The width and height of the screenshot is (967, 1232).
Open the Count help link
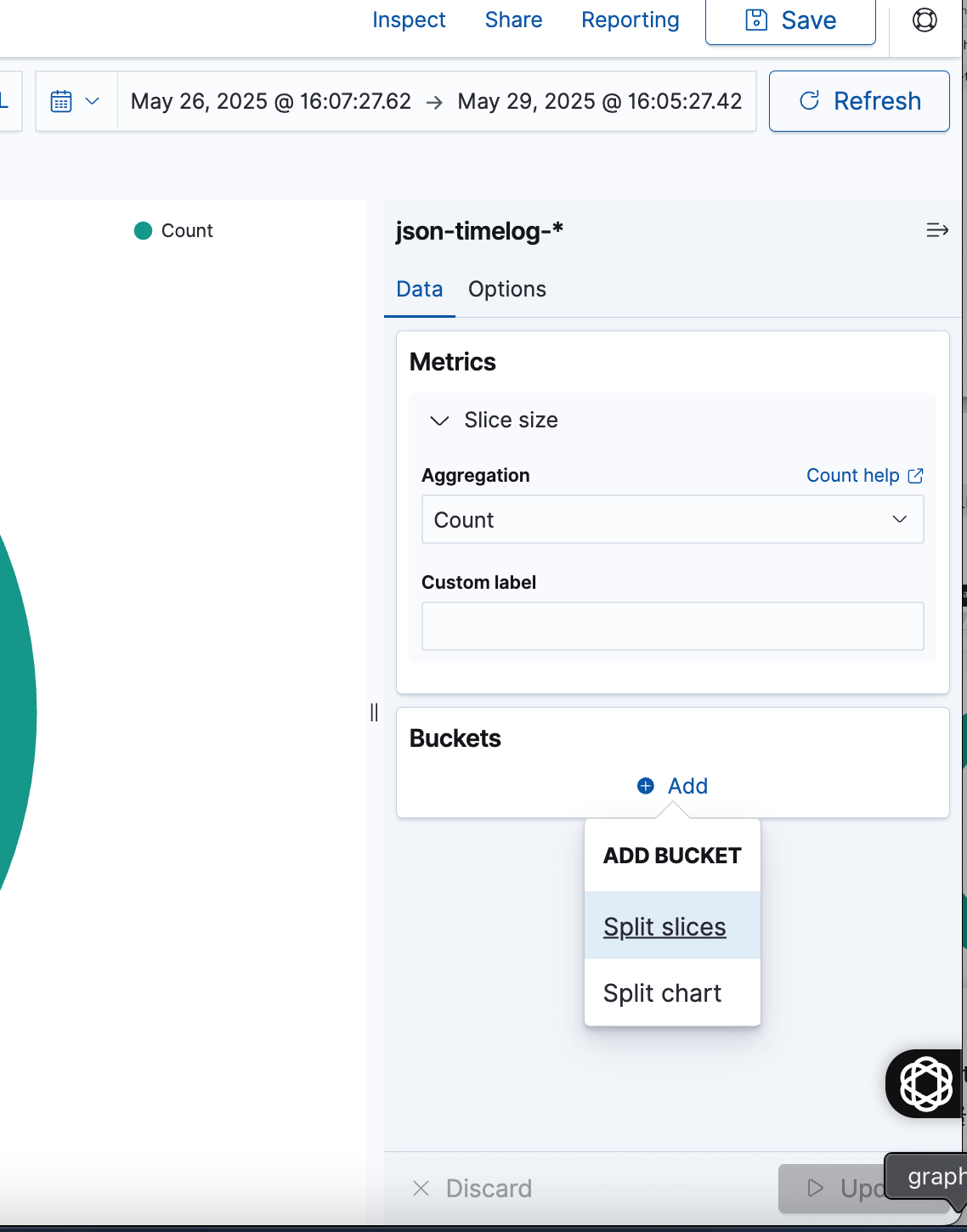click(853, 476)
